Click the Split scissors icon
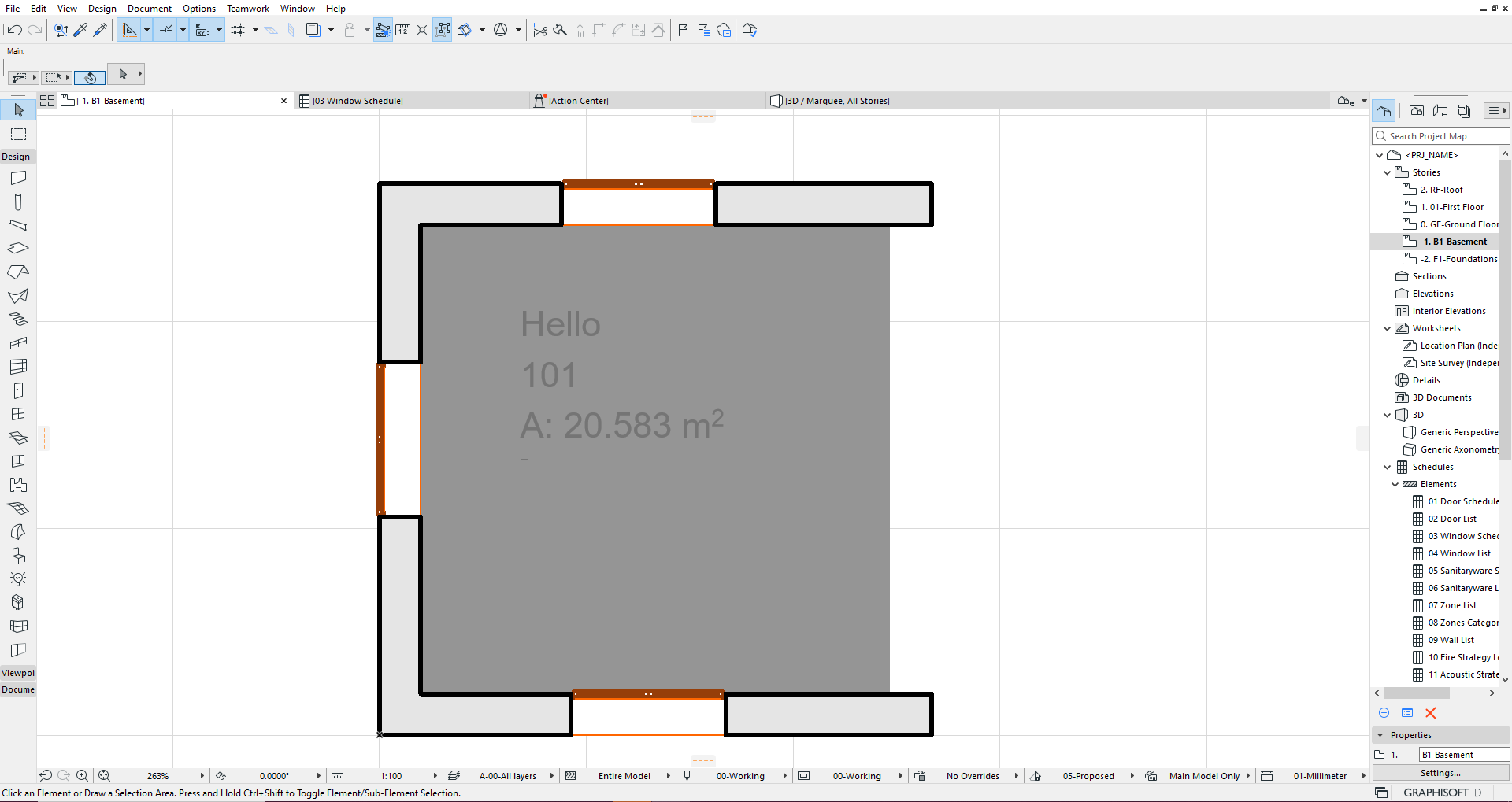The width and height of the screenshot is (1512, 802). click(540, 30)
